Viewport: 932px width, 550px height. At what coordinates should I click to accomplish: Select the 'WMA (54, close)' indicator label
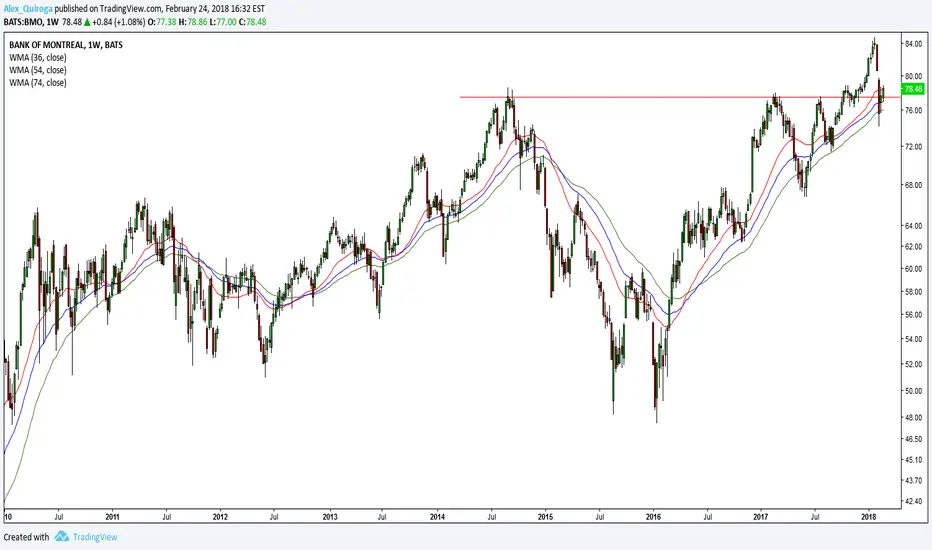pyautogui.click(x=38, y=70)
